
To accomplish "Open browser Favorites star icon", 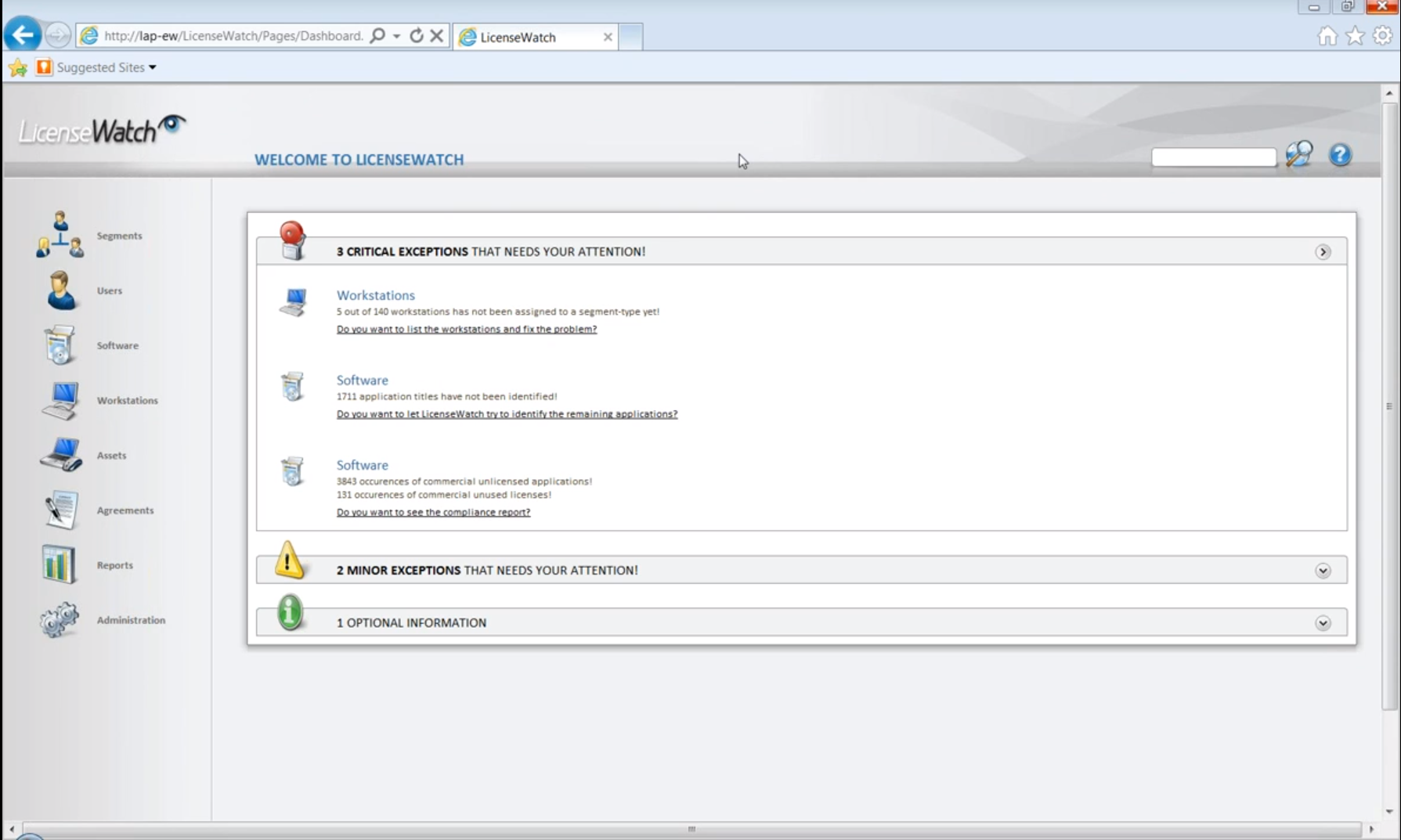I will tap(1355, 36).
